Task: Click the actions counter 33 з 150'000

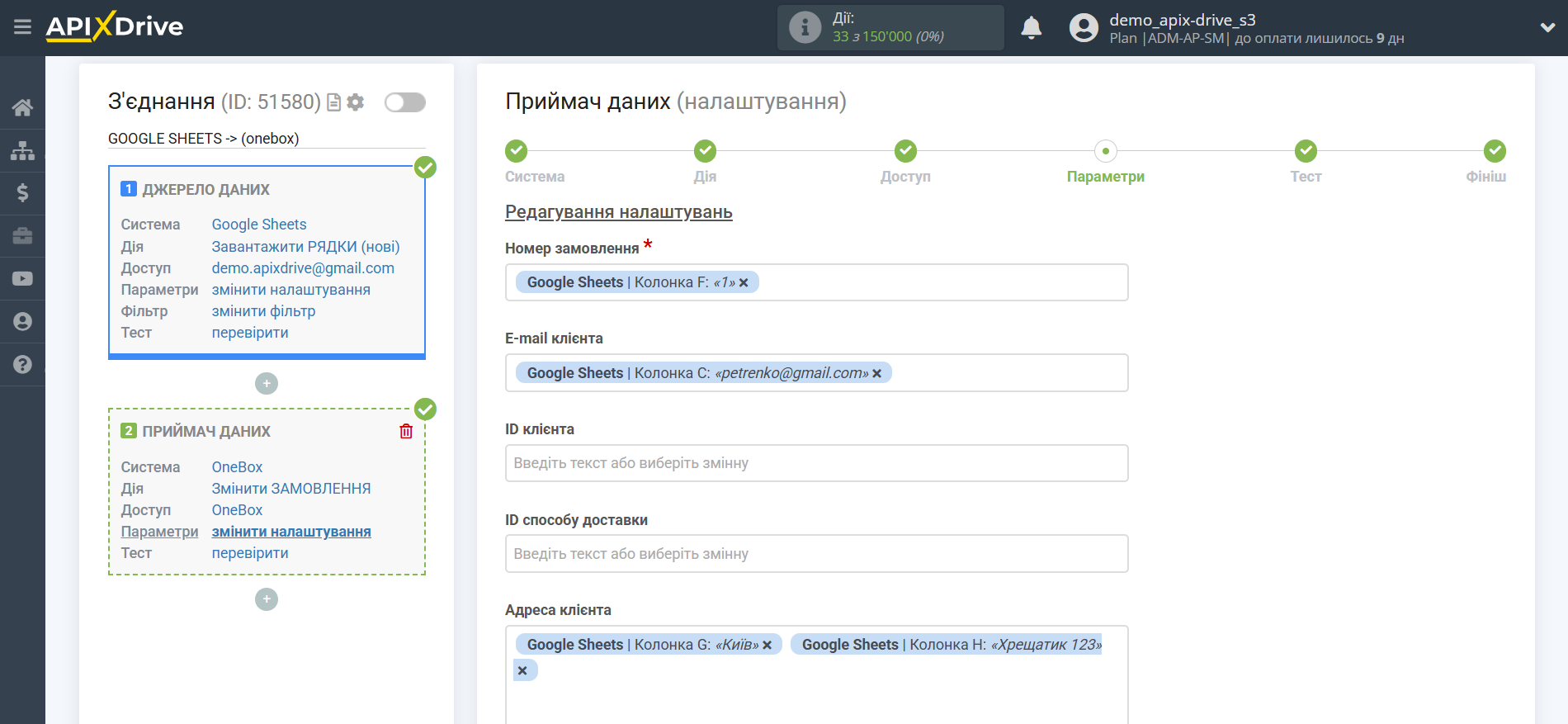Action: pyautogui.click(x=888, y=36)
